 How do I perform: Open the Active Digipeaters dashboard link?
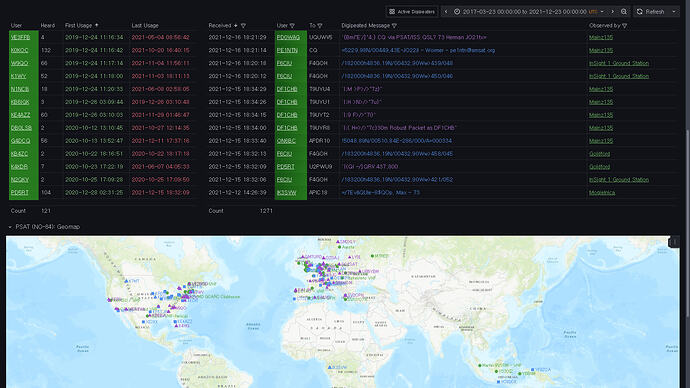coord(411,11)
